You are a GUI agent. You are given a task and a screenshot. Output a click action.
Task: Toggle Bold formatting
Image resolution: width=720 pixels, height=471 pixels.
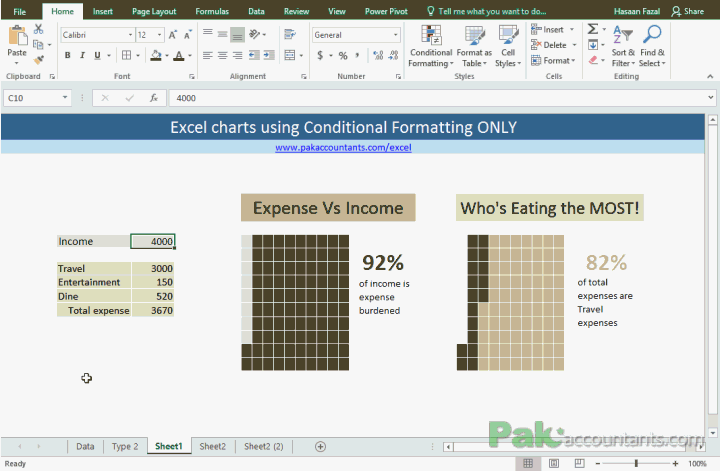[x=68, y=56]
